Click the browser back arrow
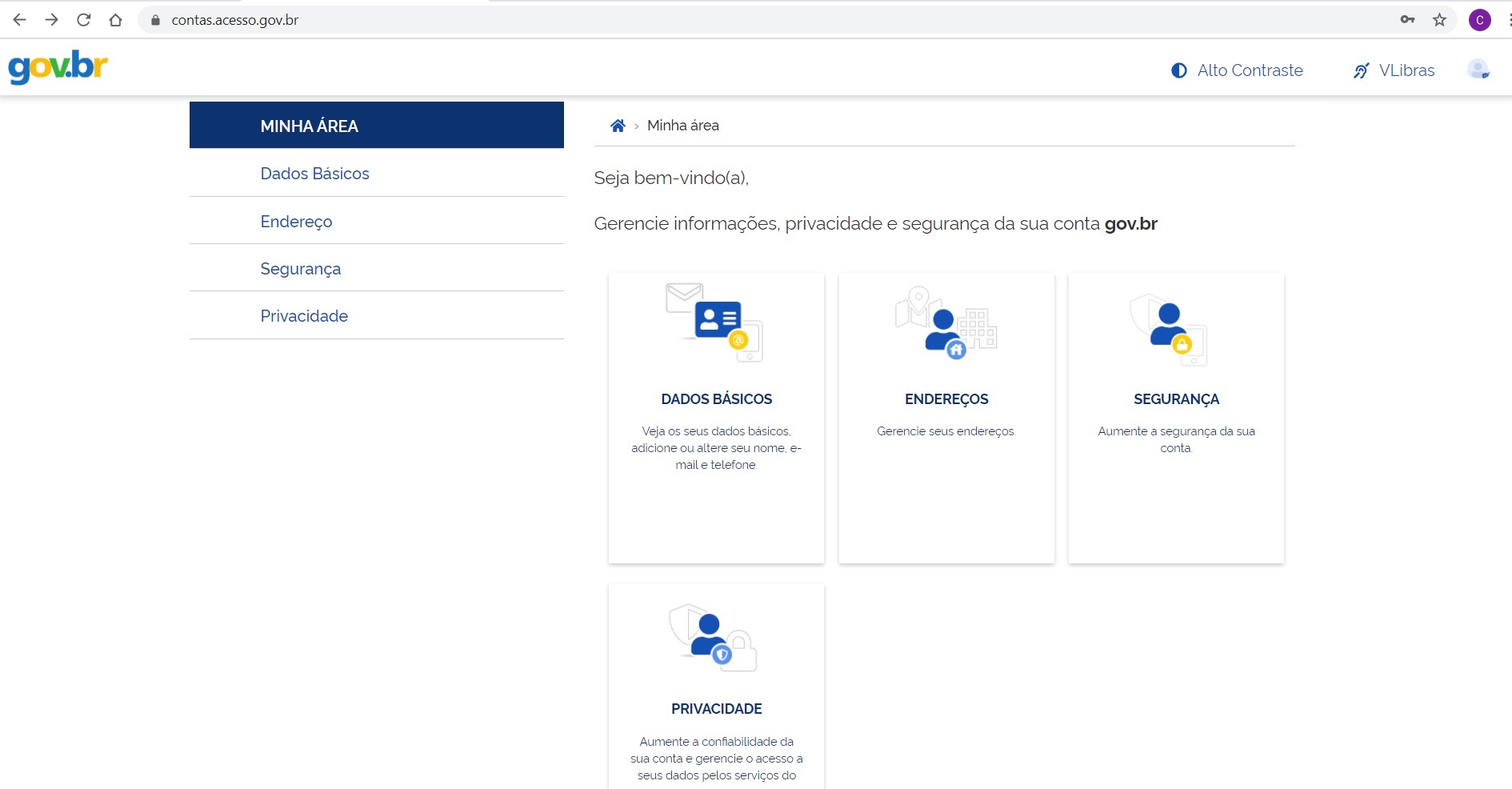Screen dimensions: 1512x789 click(20, 20)
